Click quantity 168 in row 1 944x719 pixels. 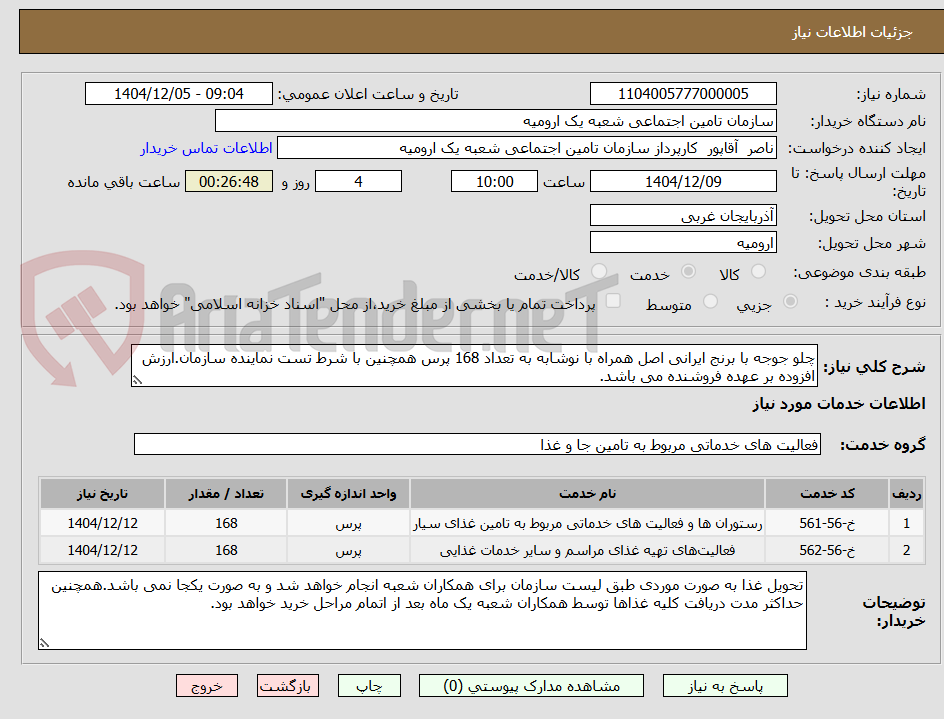[x=226, y=523]
